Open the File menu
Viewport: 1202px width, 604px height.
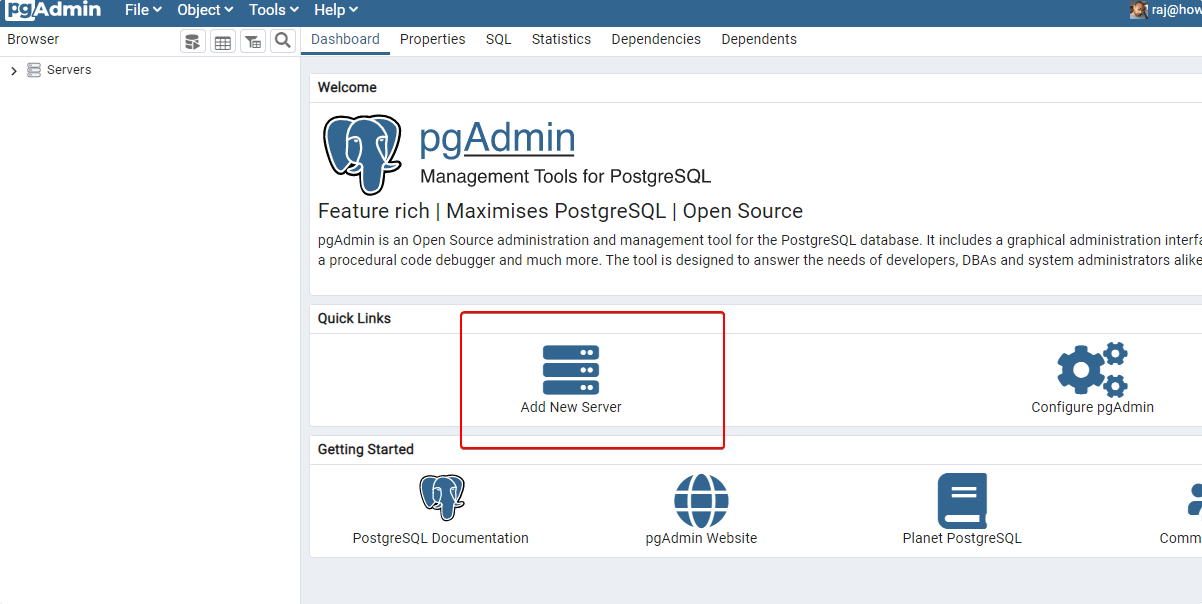(x=143, y=10)
